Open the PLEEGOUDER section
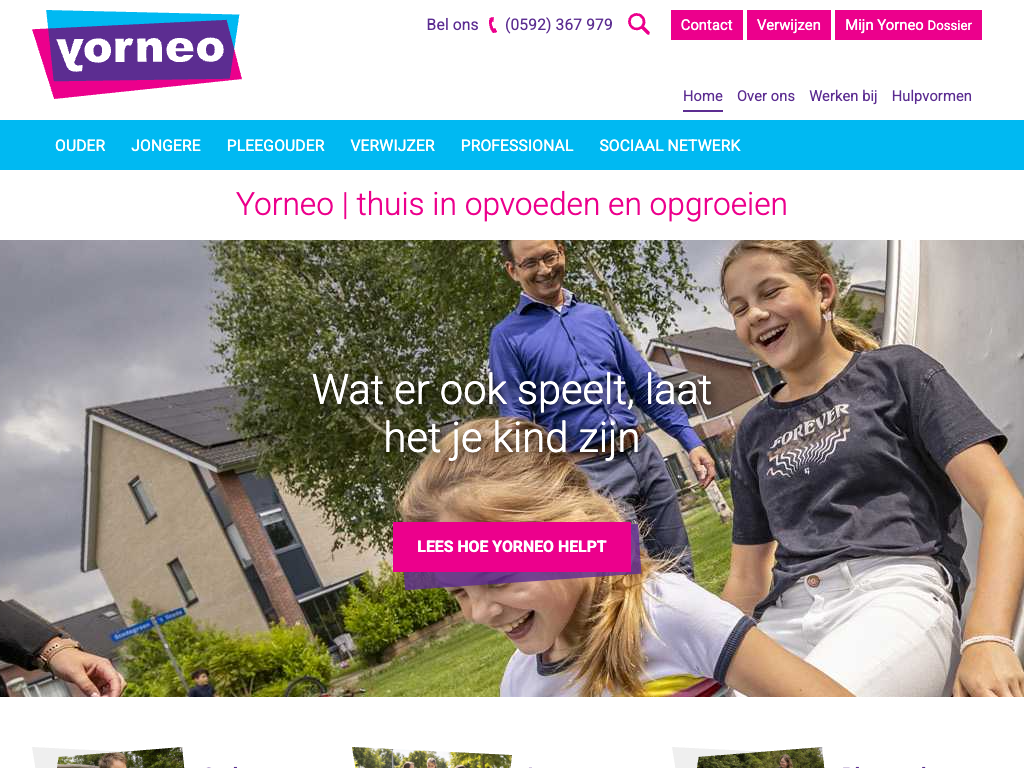This screenshot has width=1024, height=768. 276,146
